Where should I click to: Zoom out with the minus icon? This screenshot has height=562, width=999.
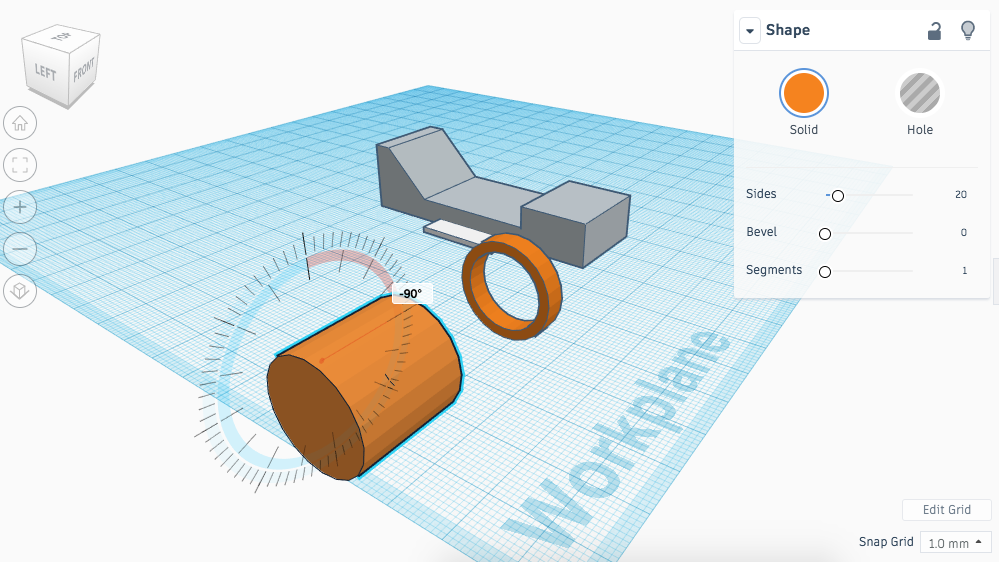(x=20, y=248)
